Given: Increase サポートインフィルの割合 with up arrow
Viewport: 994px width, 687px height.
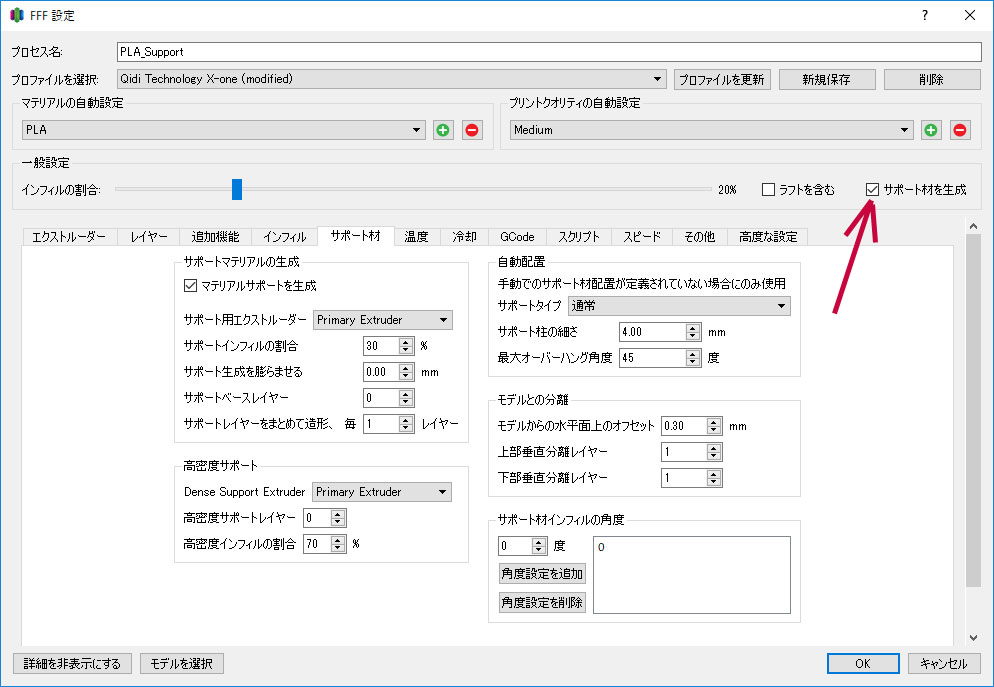Looking at the screenshot, I should pos(405,340).
